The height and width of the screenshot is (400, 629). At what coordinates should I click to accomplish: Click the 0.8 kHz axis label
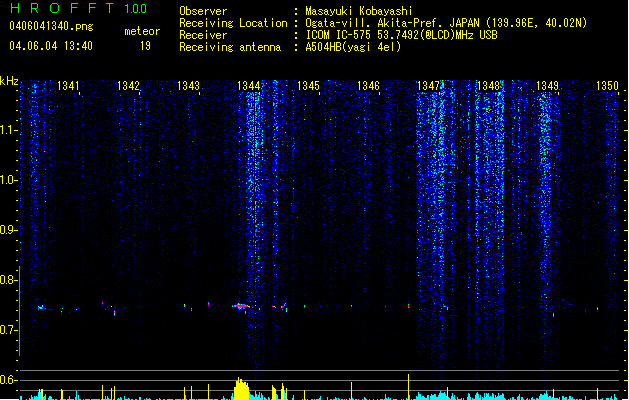[8, 280]
